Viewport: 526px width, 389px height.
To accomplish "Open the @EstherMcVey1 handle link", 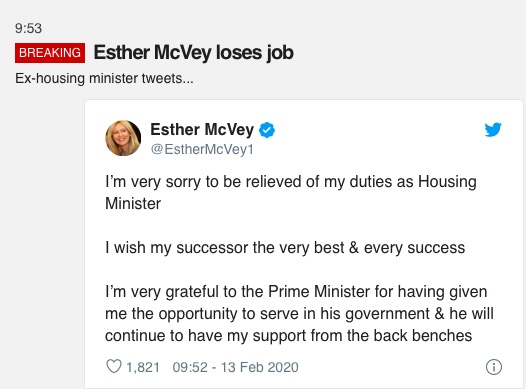I will [x=202, y=149].
